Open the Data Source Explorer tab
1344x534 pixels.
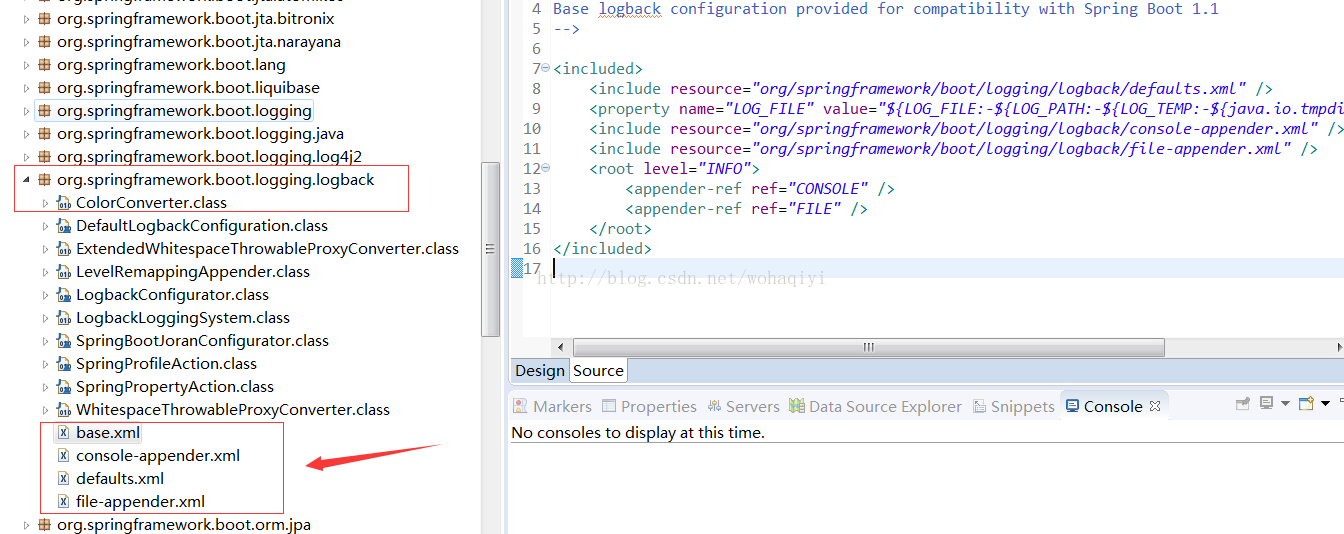click(x=875, y=406)
